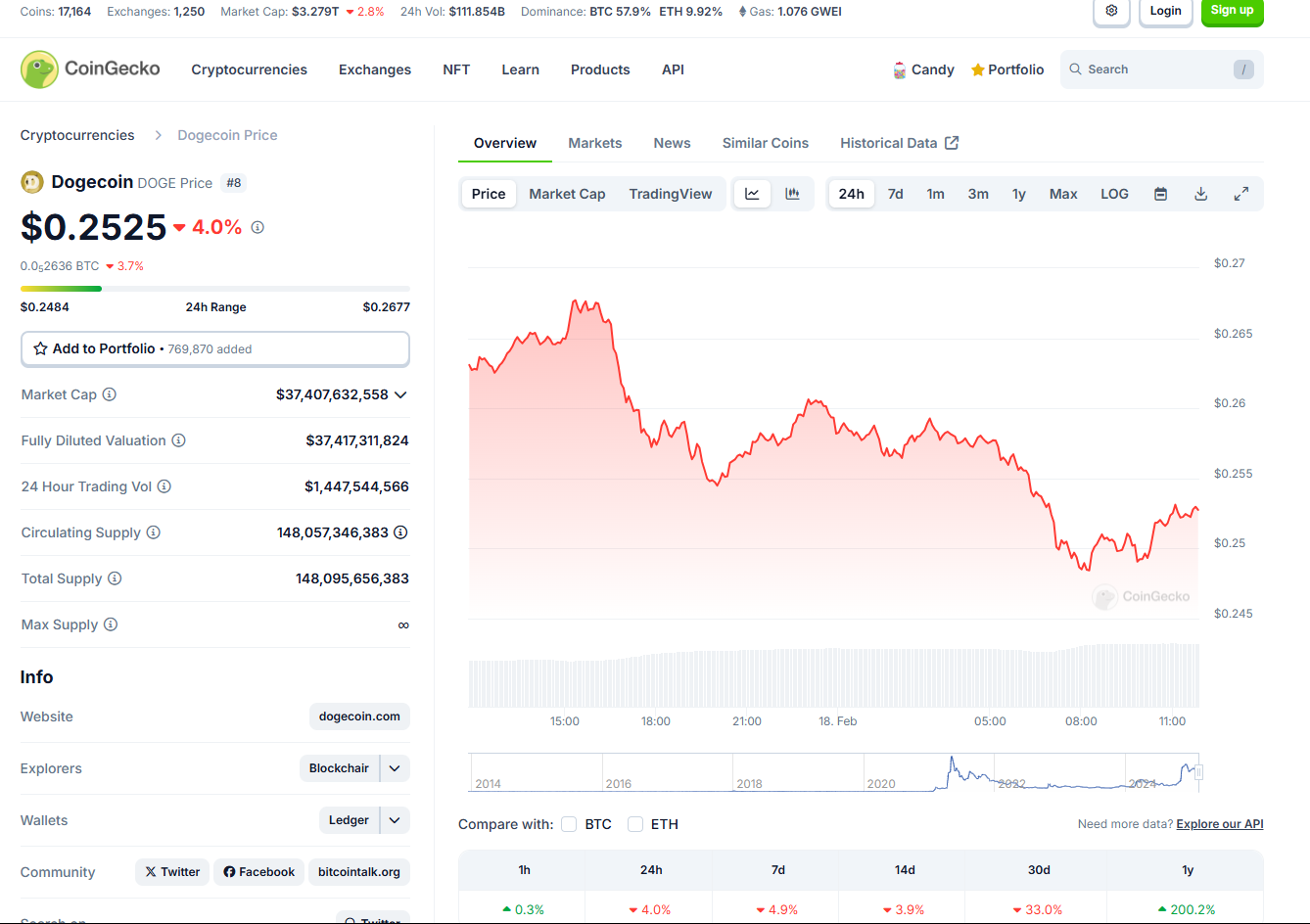
Task: Open the Explorers dropdown arrow
Action: (x=395, y=768)
